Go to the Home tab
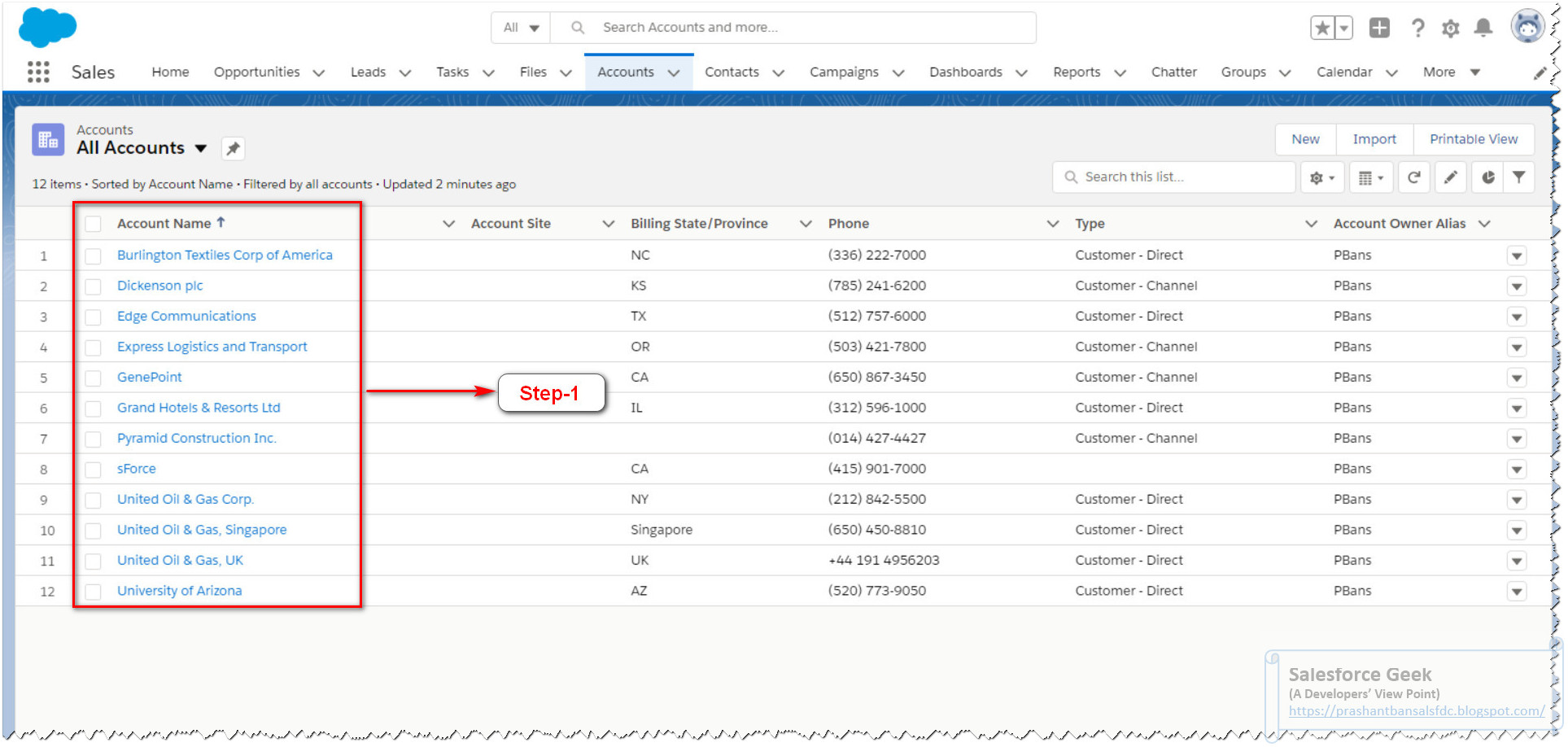This screenshot has width=1568, height=747. [170, 72]
